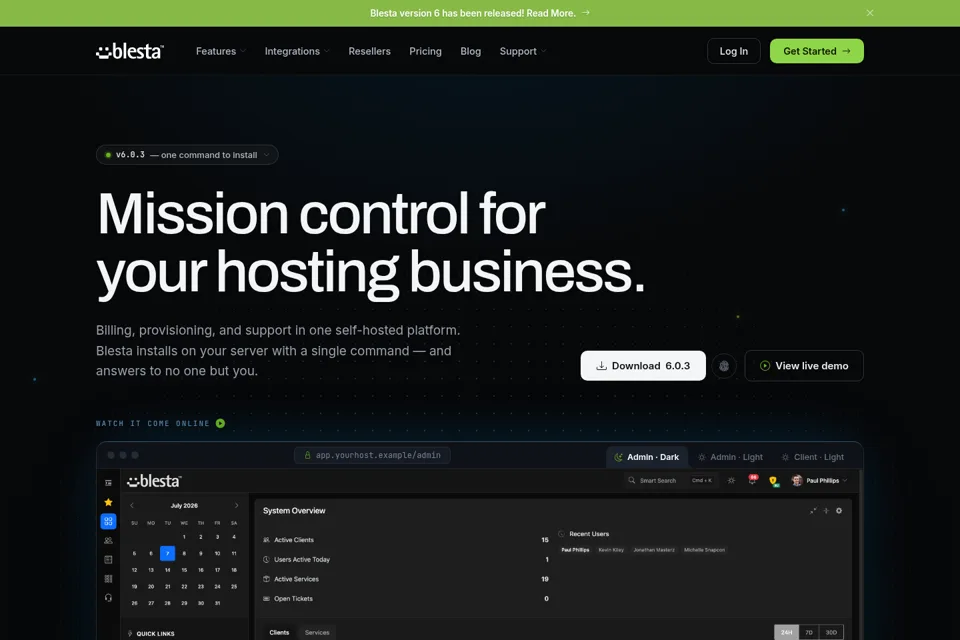Switch to the Clients tab in System Overview
Viewport: 960px width, 640px height.
[279, 633]
